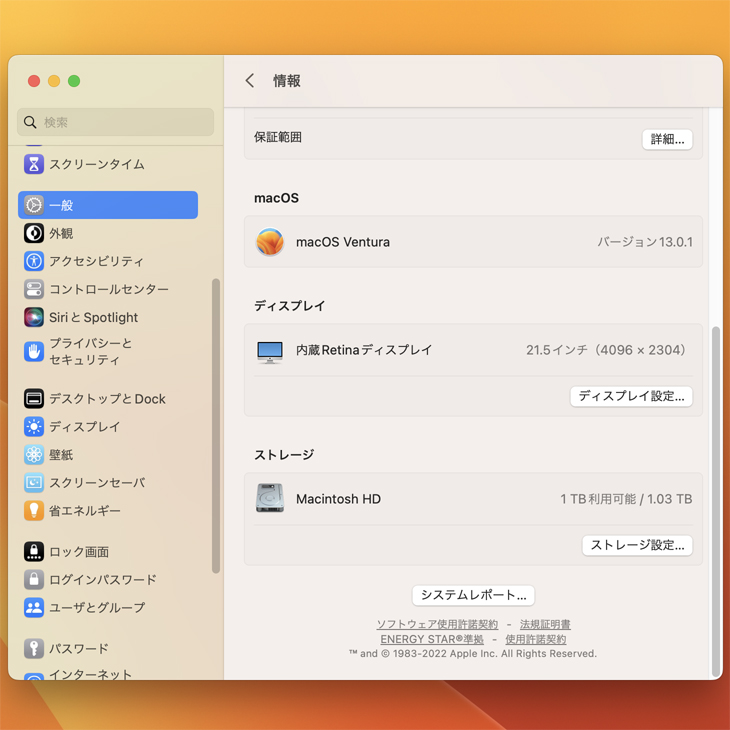This screenshot has width=730, height=730.
Task: Click 保証範囲 label
Action: pyautogui.click(x=278, y=137)
